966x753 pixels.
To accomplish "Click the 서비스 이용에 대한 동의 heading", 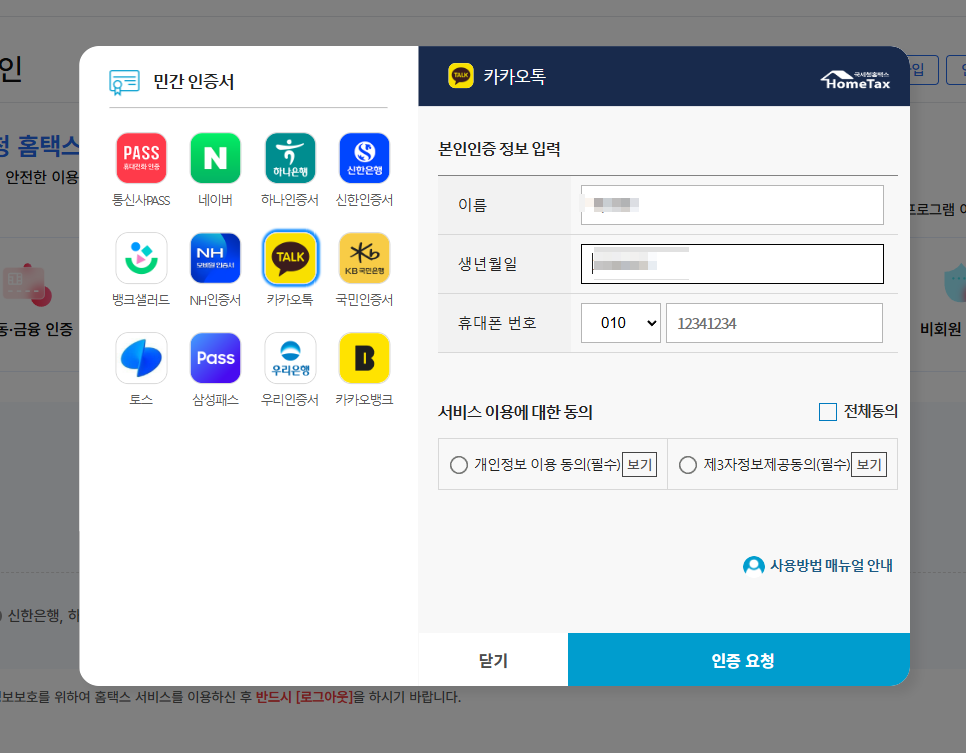I will click(515, 412).
